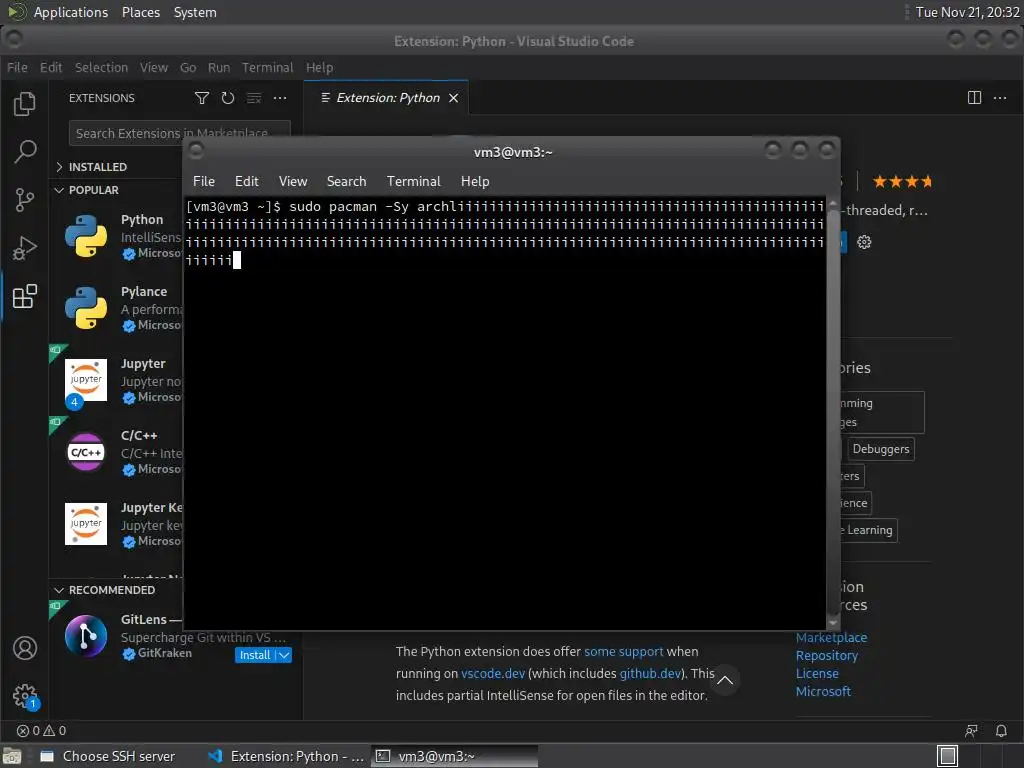Open editor more actions ellipsis

point(1000,98)
